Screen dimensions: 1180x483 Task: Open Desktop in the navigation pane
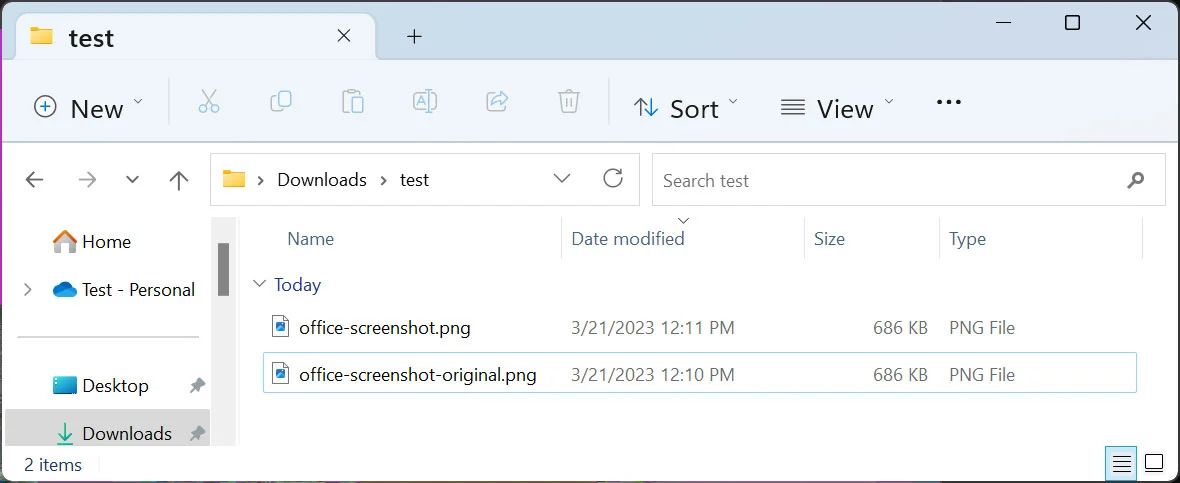pyautogui.click(x=115, y=386)
